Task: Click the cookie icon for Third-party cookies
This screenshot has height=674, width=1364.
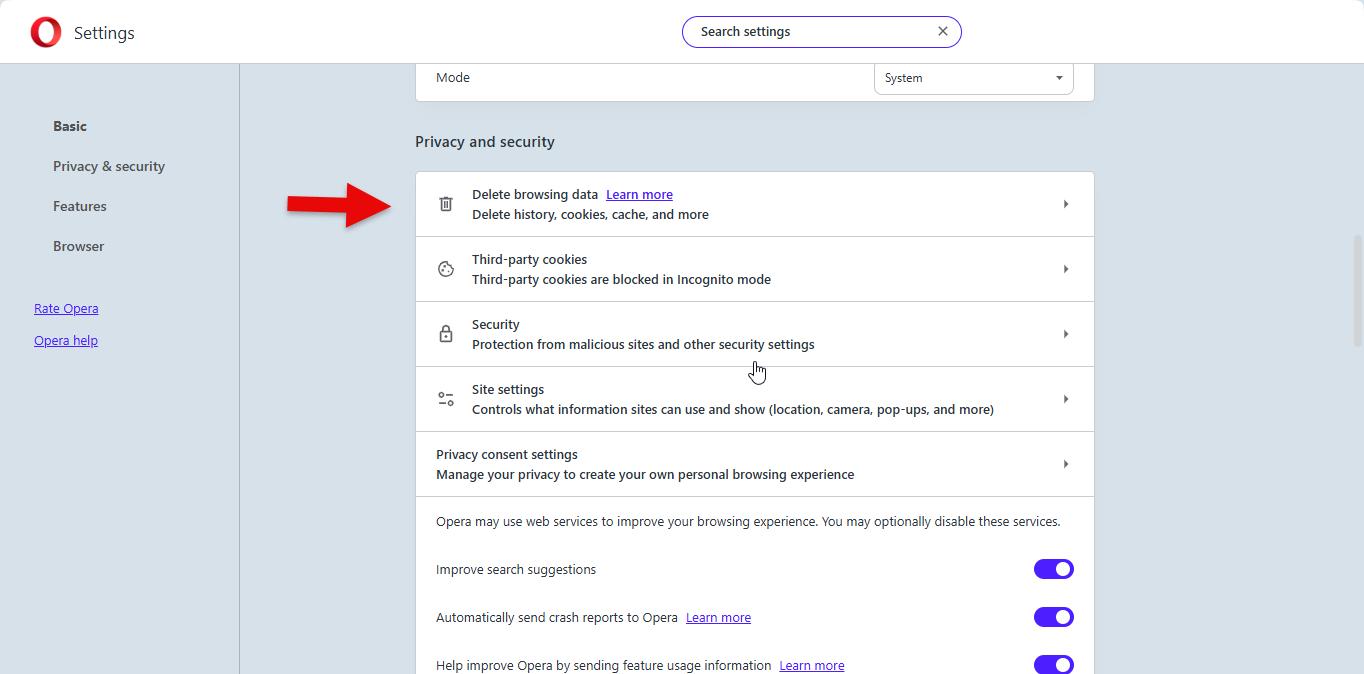Action: point(446,269)
